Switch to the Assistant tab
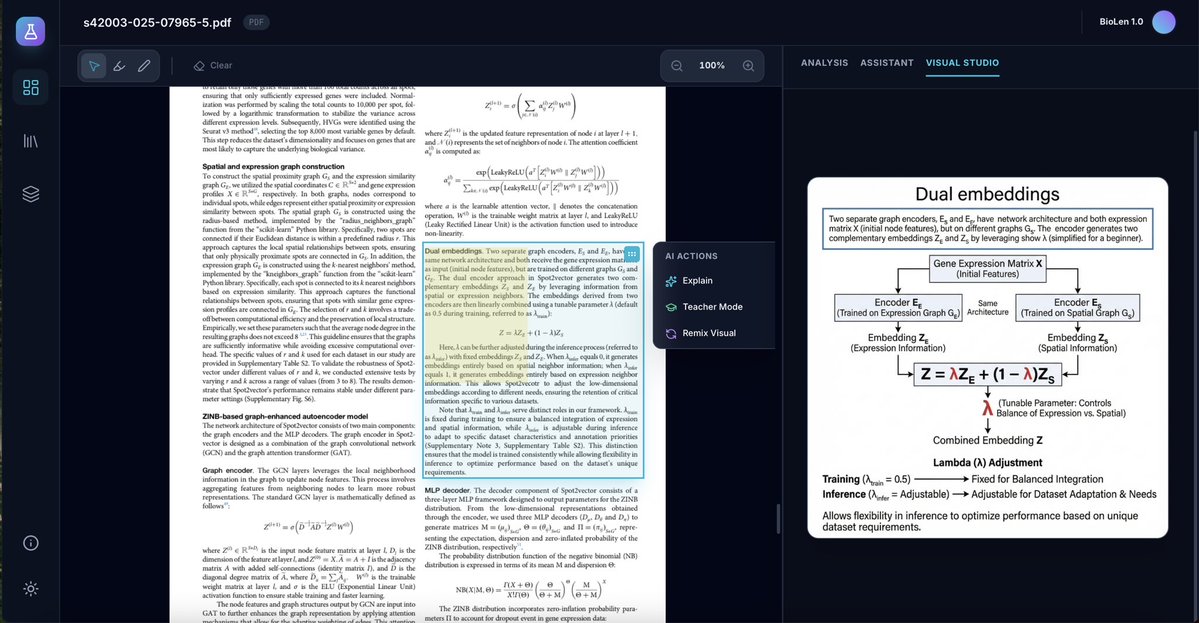Screen dimensions: 1199x623 coord(886,62)
